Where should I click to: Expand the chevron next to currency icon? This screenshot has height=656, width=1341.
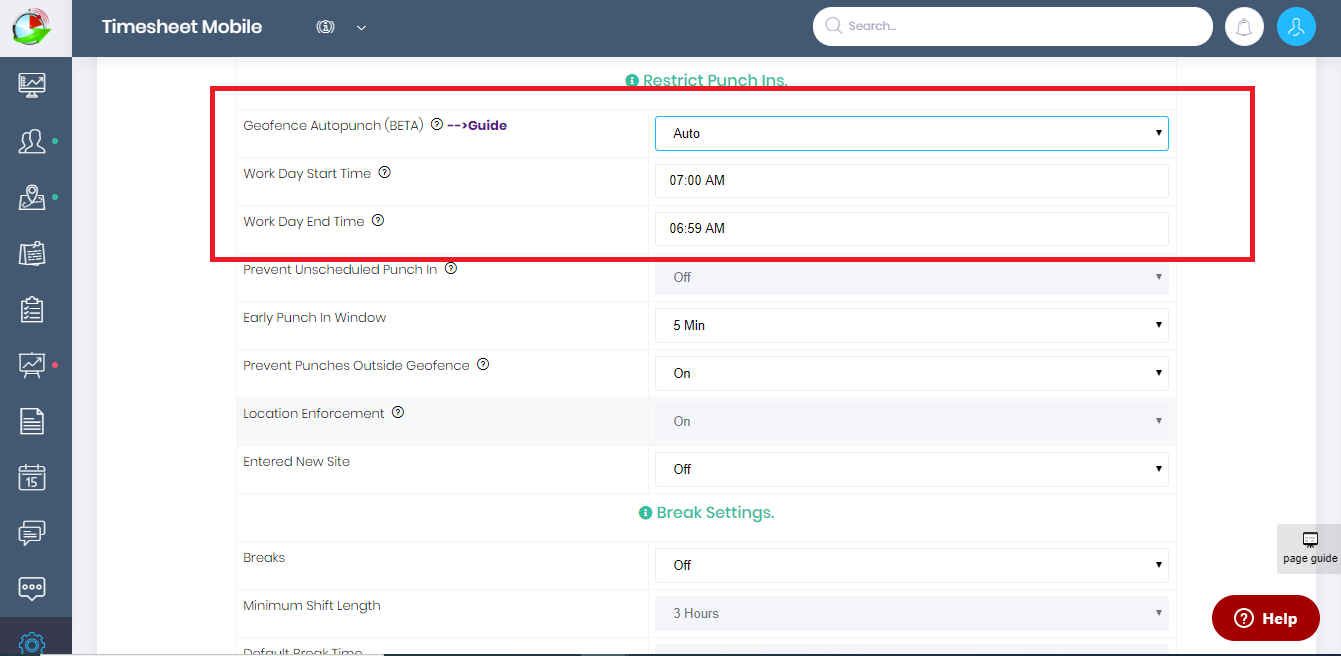click(361, 28)
